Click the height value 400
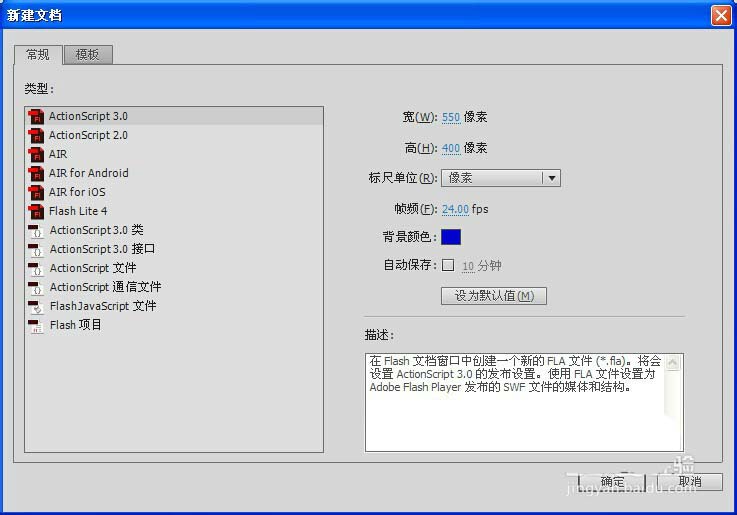 (451, 148)
